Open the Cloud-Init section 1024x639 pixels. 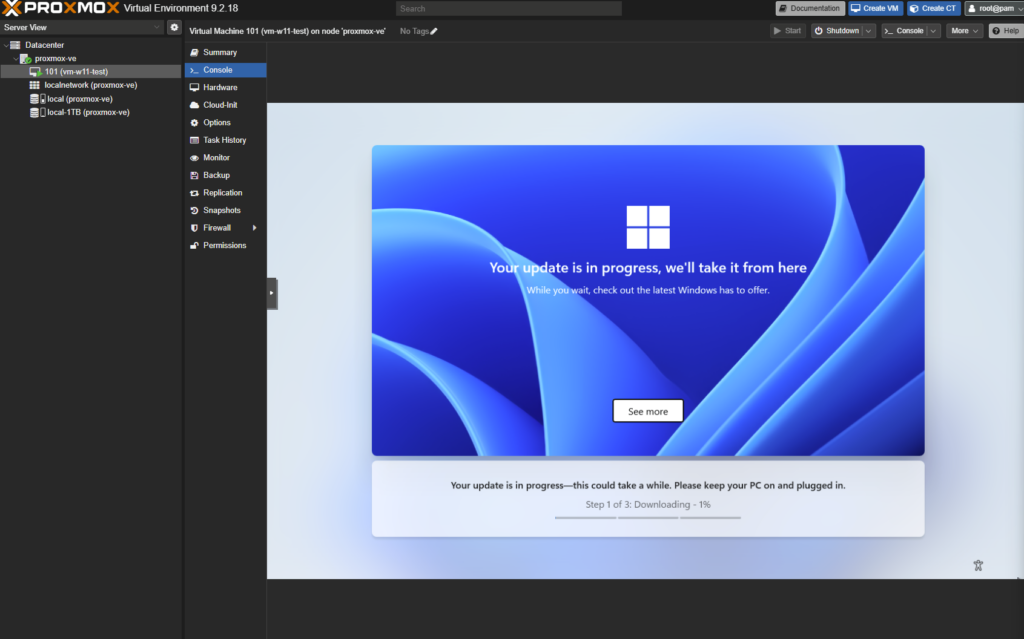[x=225, y=105]
